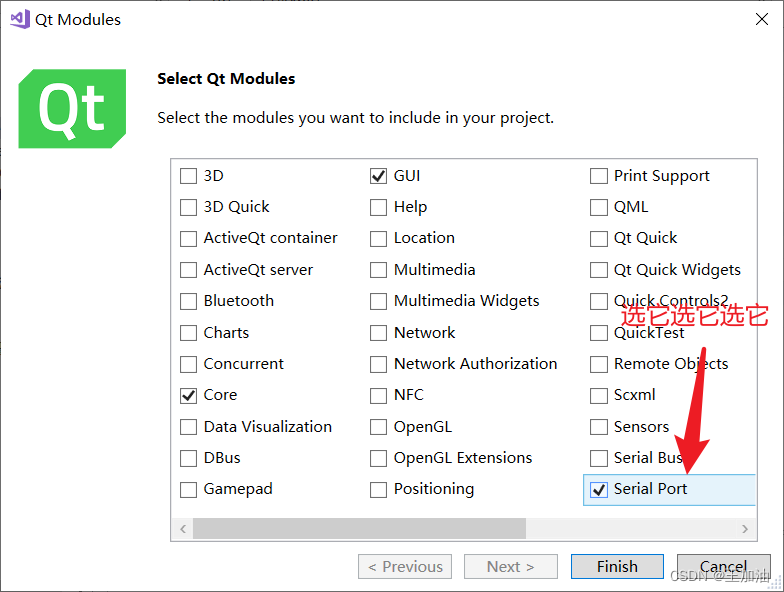Tick Network Authorization checkbox
The image size is (784, 592).
pyautogui.click(x=378, y=364)
